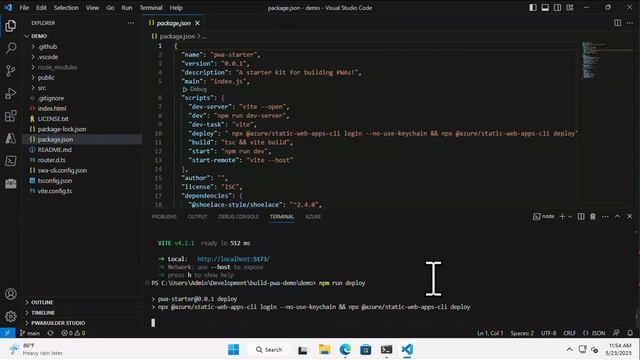Viewport: 640px width, 360px height.
Task: Select the node terminal instance
Action: 544,216
